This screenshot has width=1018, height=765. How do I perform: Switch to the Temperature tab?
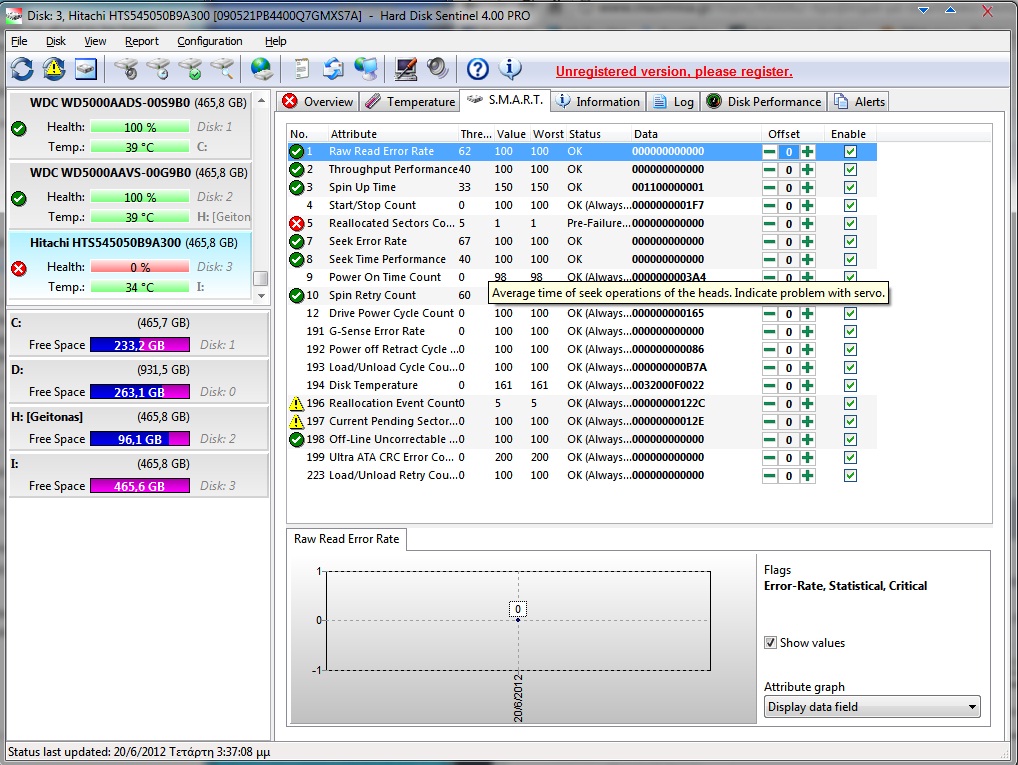(410, 101)
